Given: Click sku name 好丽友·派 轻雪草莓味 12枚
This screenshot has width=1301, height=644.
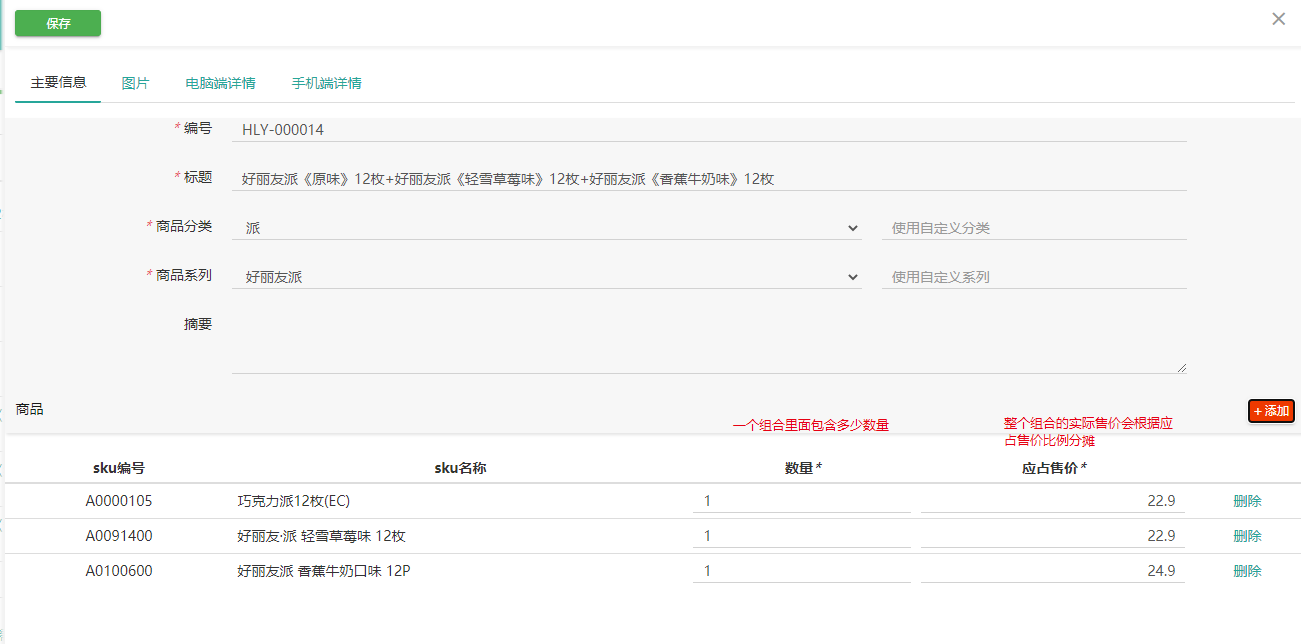Looking at the screenshot, I should (x=321, y=536).
